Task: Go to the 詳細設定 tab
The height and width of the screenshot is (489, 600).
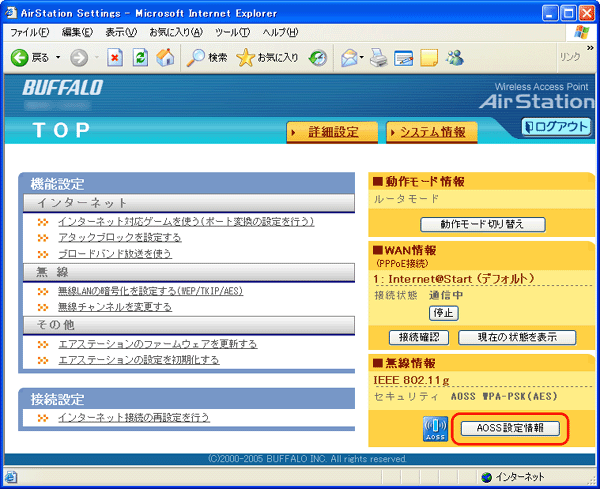Action: [332, 132]
